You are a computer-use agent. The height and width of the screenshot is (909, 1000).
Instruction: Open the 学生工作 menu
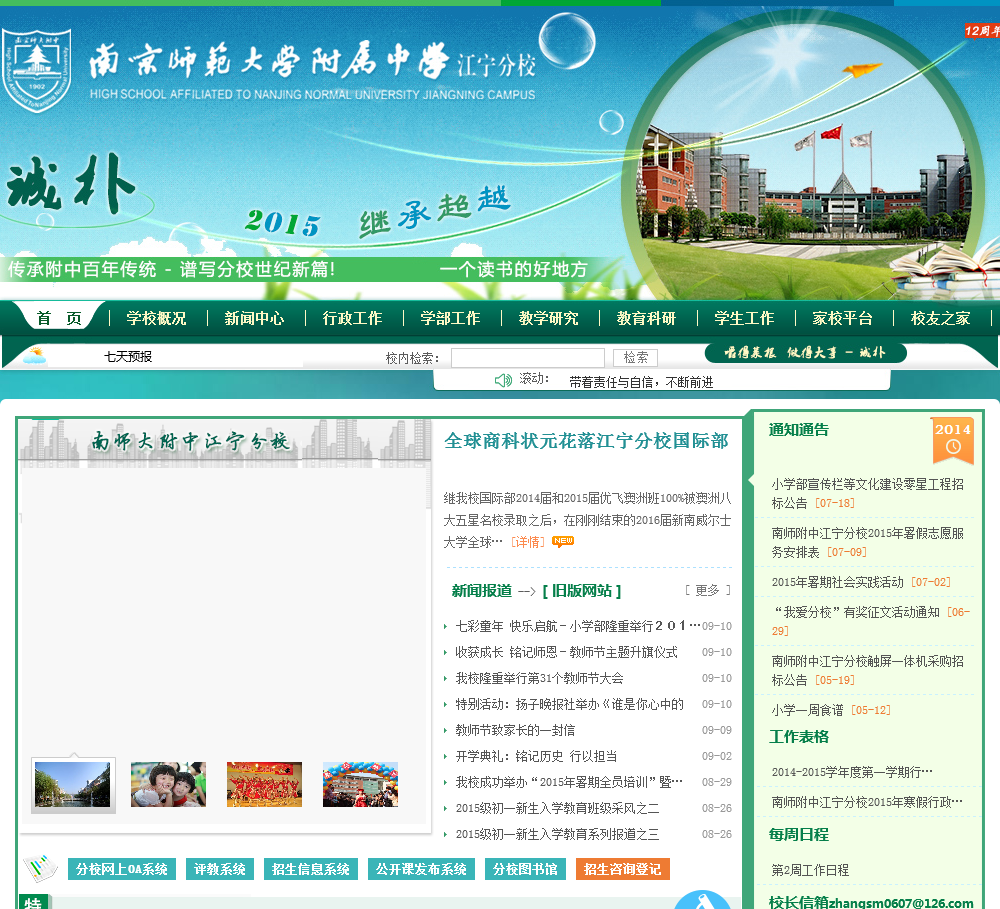[744, 318]
